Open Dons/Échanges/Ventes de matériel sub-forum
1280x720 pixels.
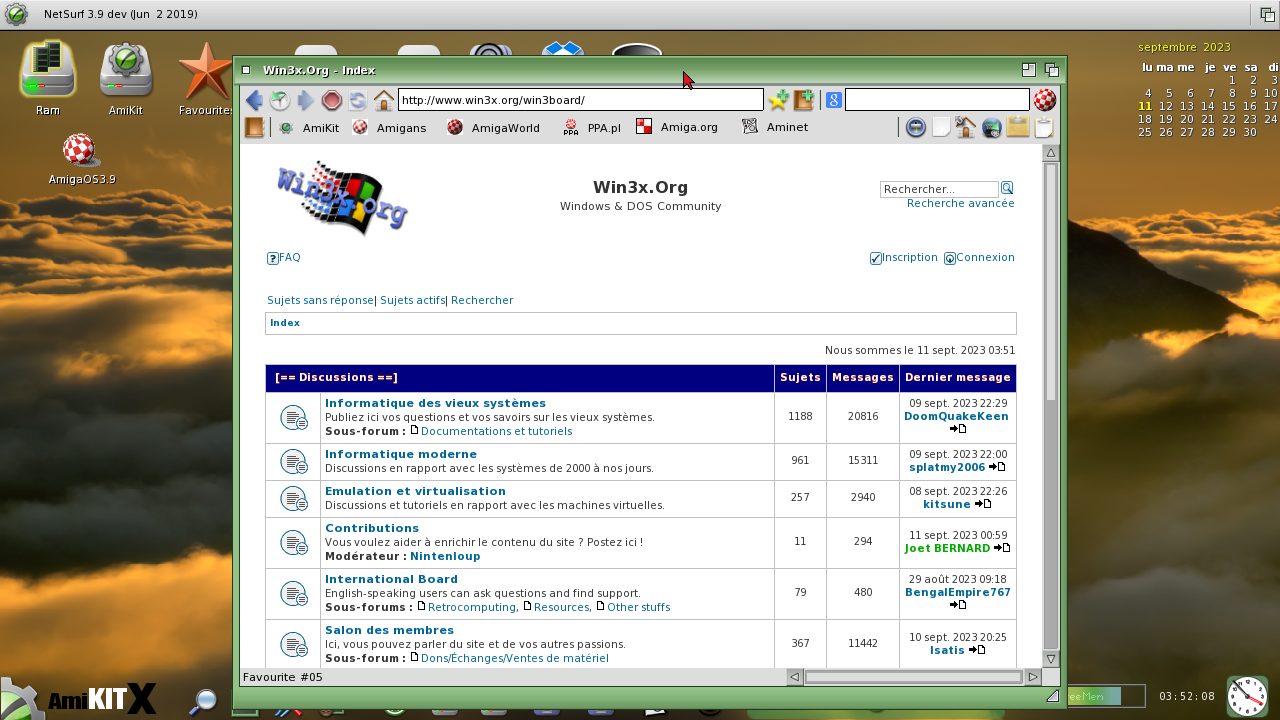[x=514, y=658]
